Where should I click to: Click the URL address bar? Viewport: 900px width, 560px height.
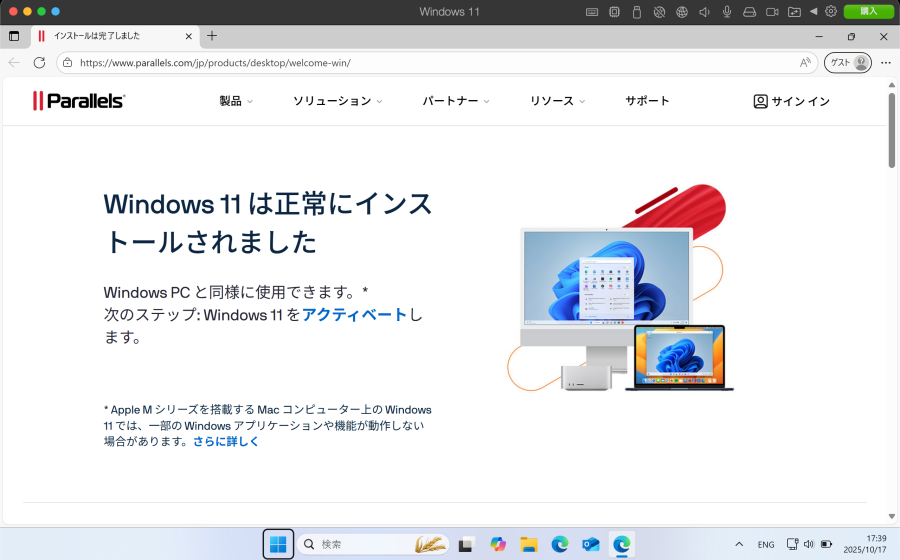click(x=436, y=63)
